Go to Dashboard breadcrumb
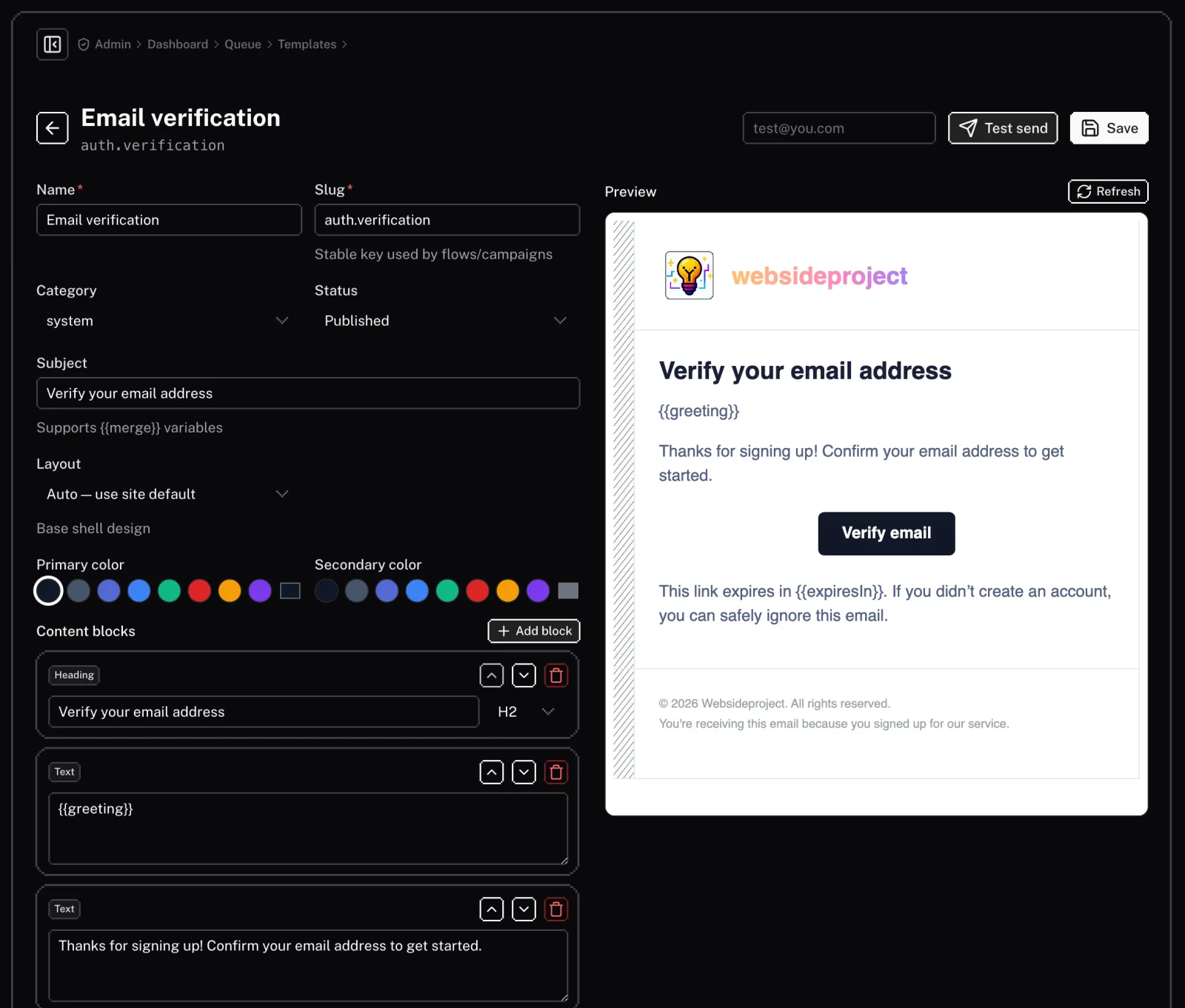This screenshot has width=1185, height=1008. pyautogui.click(x=178, y=44)
